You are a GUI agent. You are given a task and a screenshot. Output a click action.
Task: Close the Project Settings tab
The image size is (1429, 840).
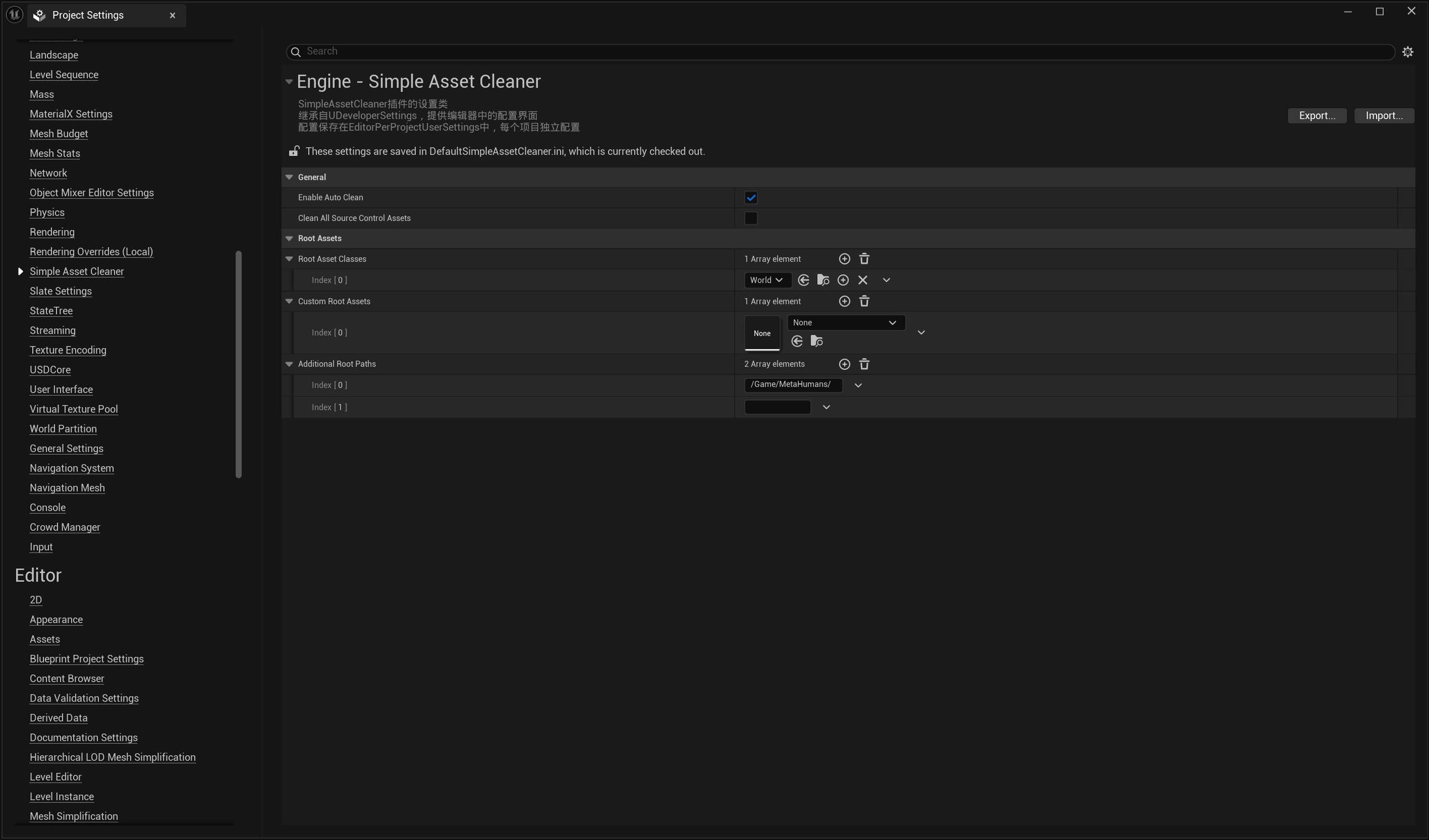pyautogui.click(x=172, y=15)
